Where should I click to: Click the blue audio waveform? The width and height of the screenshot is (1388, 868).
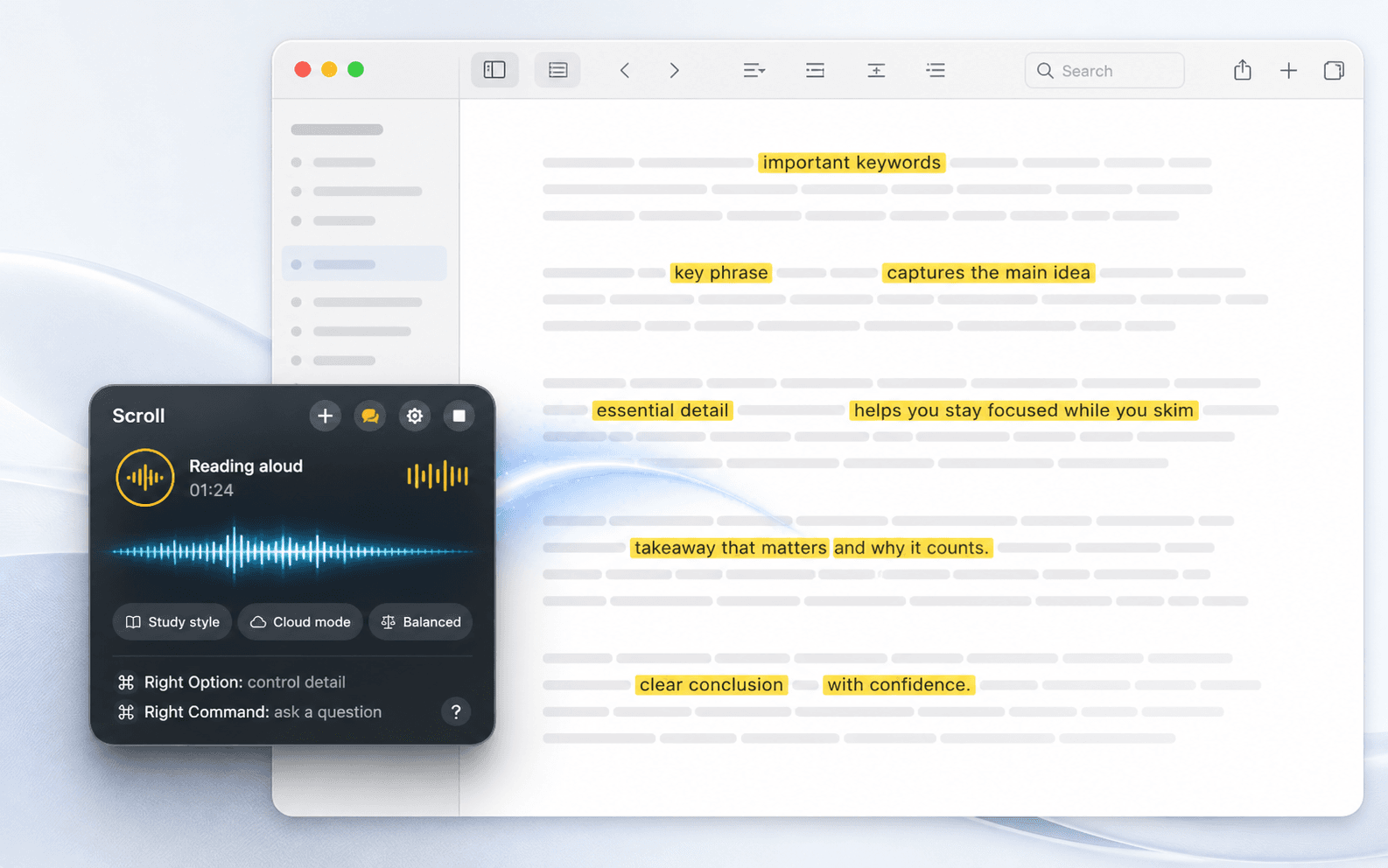pos(292,551)
